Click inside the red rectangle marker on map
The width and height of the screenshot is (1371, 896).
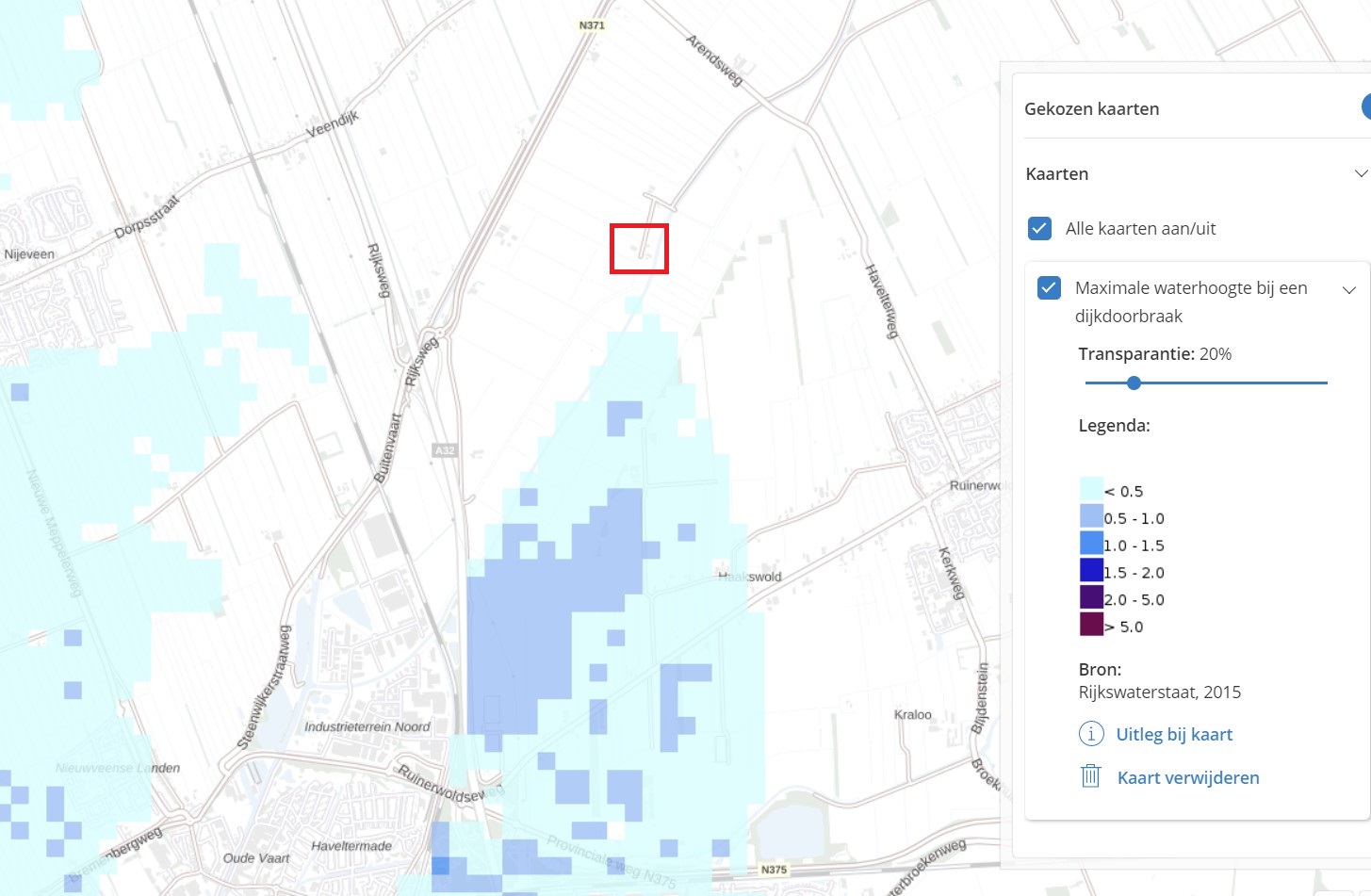click(x=639, y=249)
